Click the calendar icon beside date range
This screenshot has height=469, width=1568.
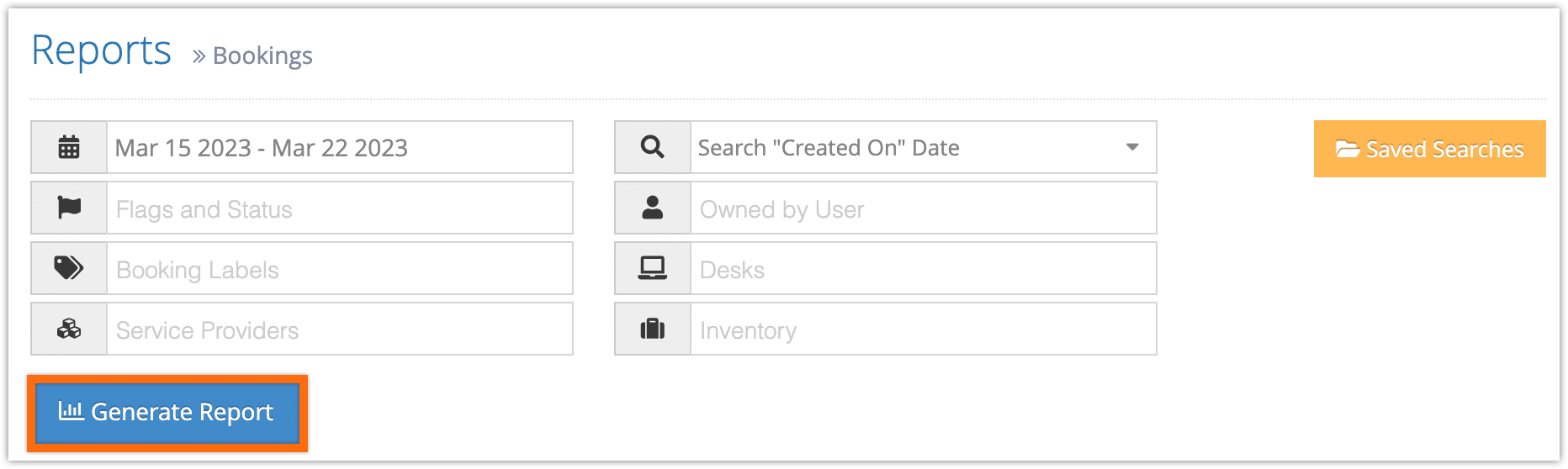(69, 147)
